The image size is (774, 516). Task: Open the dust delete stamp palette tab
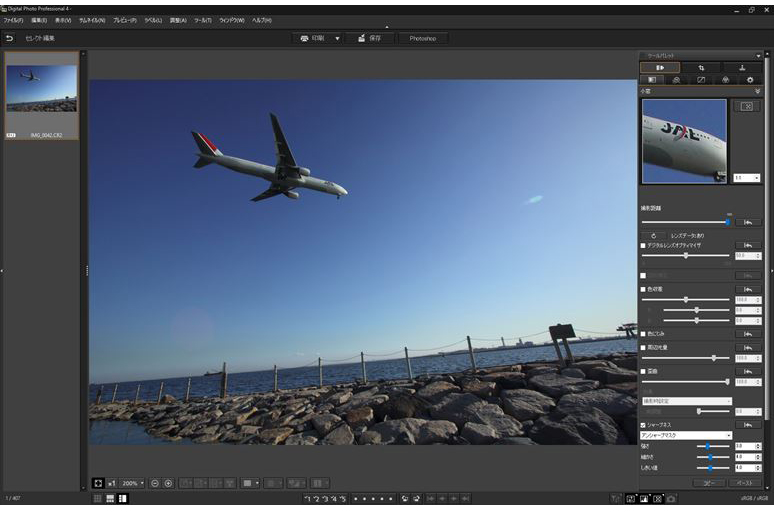(742, 67)
